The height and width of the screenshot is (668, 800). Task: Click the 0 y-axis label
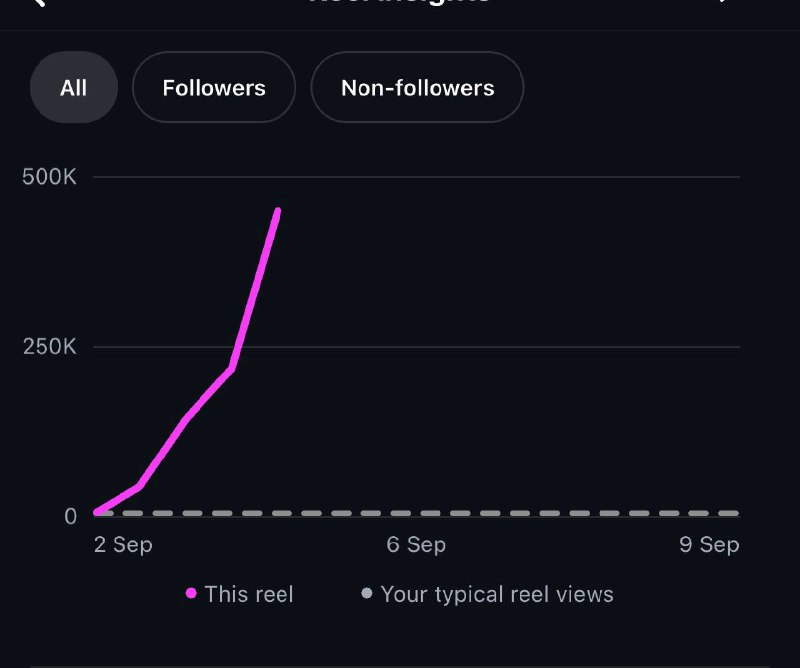(x=70, y=516)
